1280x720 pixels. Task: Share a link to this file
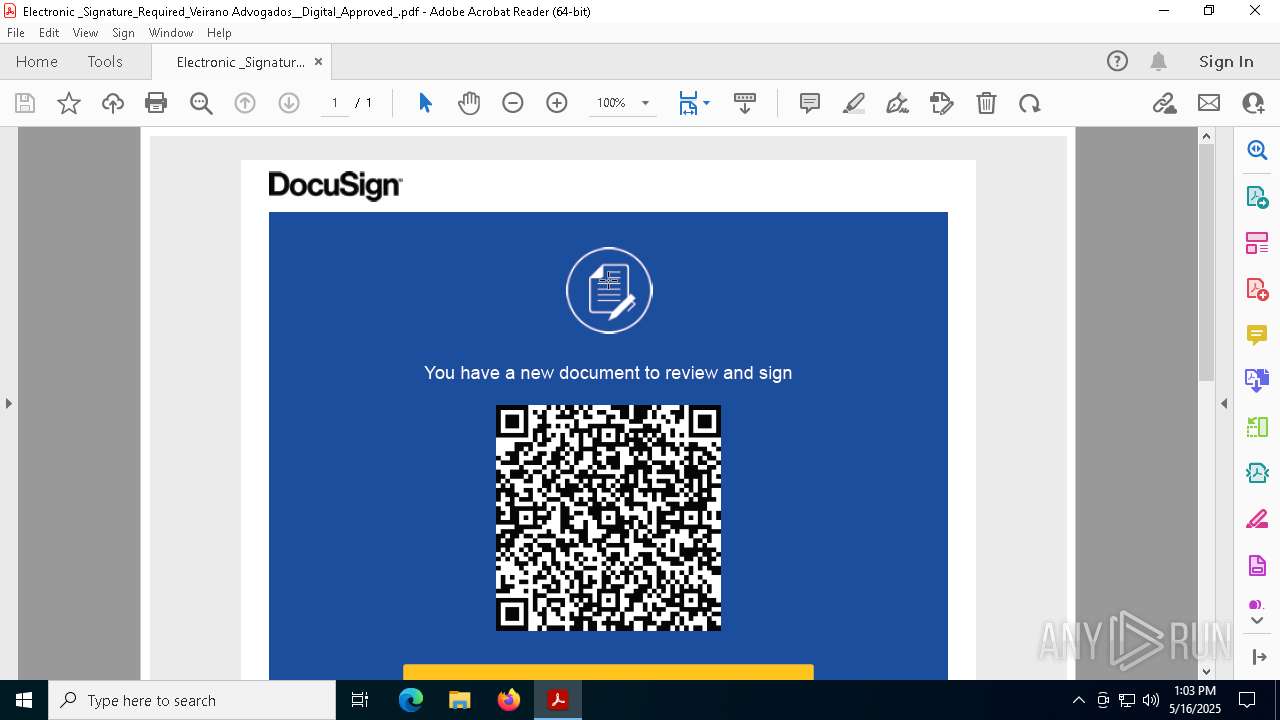point(1164,103)
